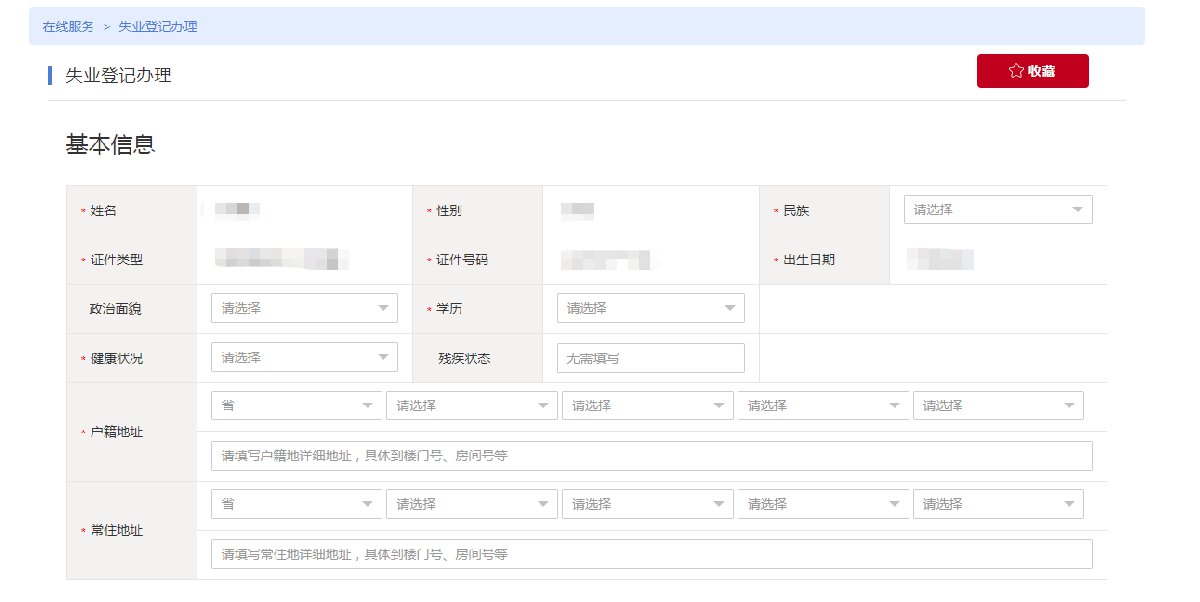Screen dimensions: 1200x602
Task: Open 户籍地址 province (省) dropdown
Action: (x=296, y=406)
